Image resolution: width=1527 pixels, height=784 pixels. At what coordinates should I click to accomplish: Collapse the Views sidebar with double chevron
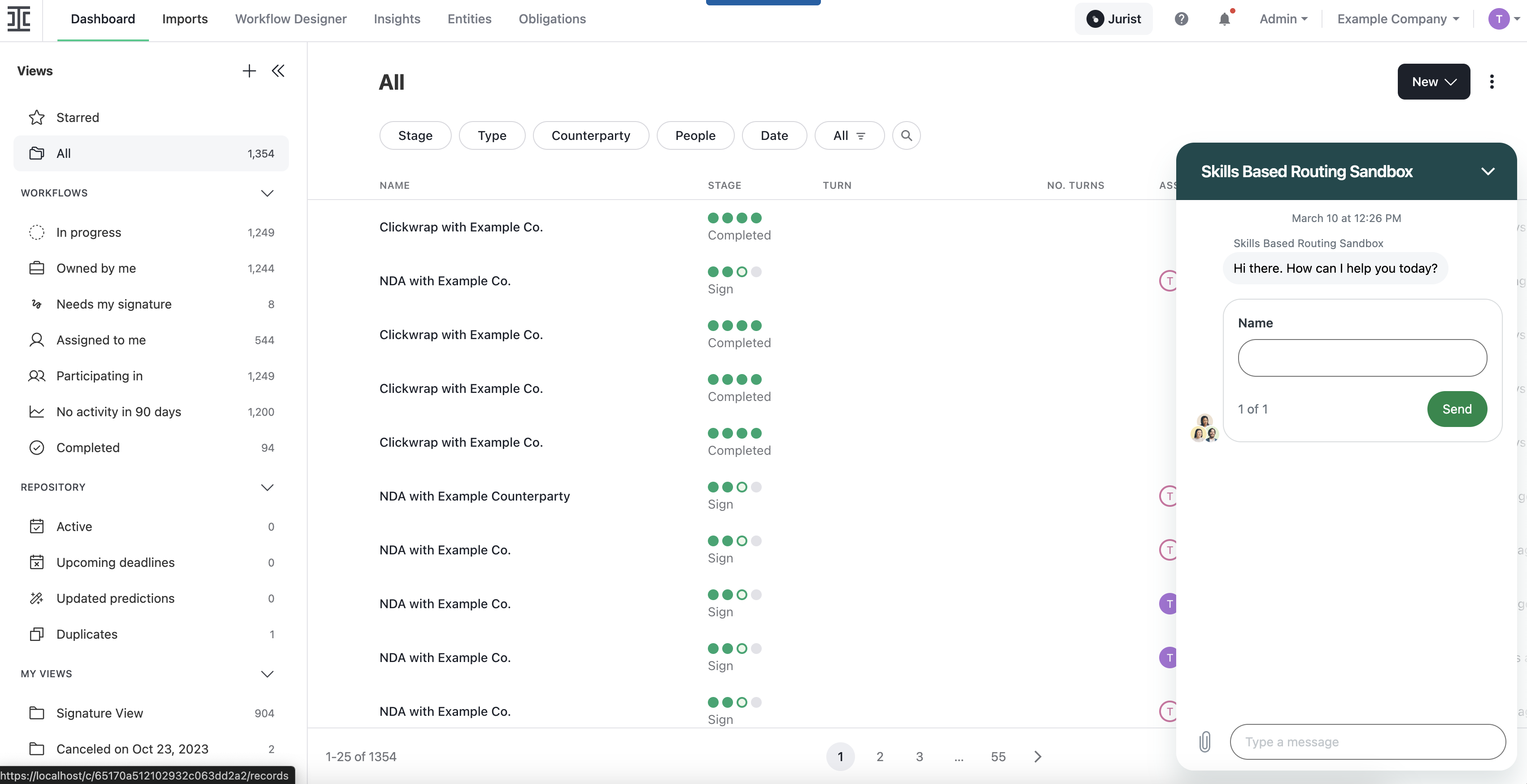pyautogui.click(x=278, y=71)
